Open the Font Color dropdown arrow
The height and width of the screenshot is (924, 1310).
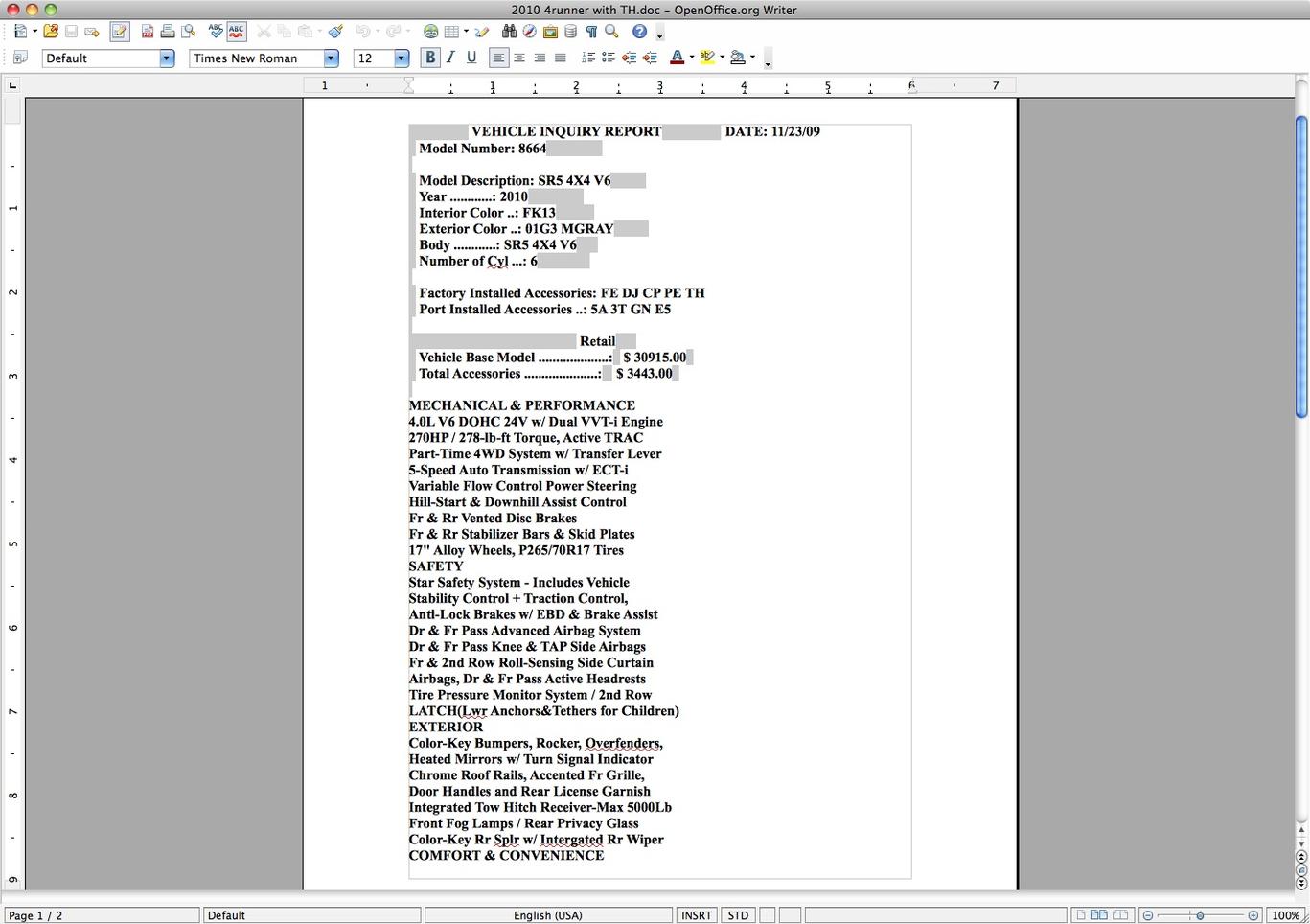[x=692, y=58]
